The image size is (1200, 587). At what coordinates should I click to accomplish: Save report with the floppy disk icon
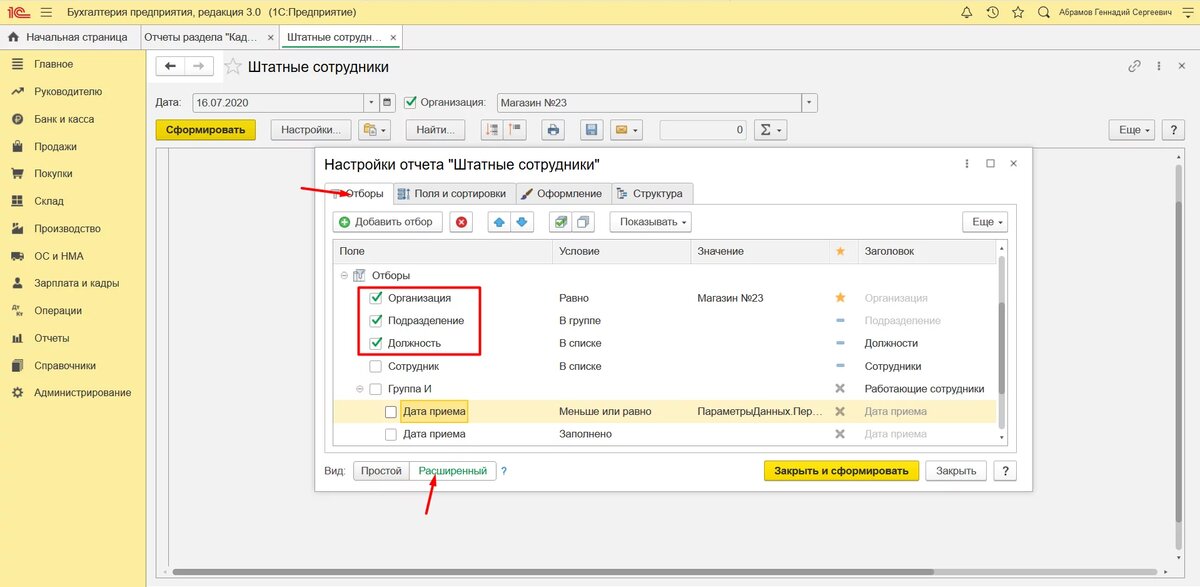591,130
